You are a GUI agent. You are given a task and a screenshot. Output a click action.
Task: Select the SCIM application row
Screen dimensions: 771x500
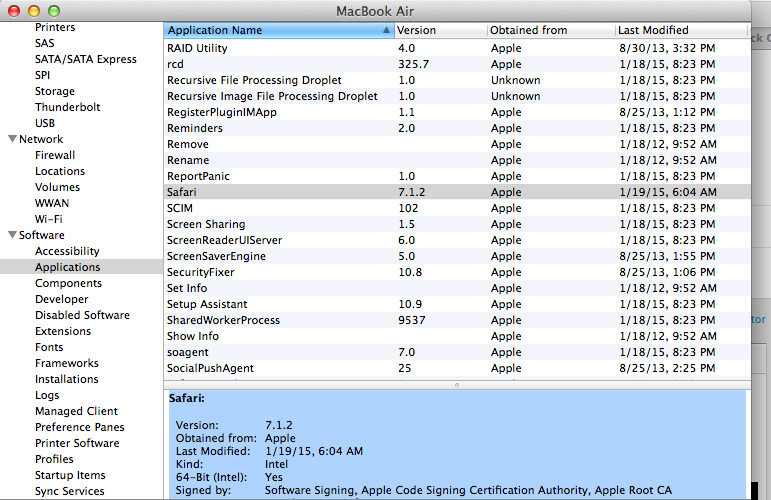point(457,208)
